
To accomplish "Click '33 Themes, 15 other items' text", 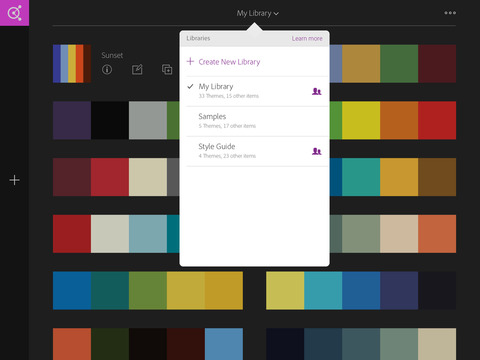I will click(x=229, y=96).
